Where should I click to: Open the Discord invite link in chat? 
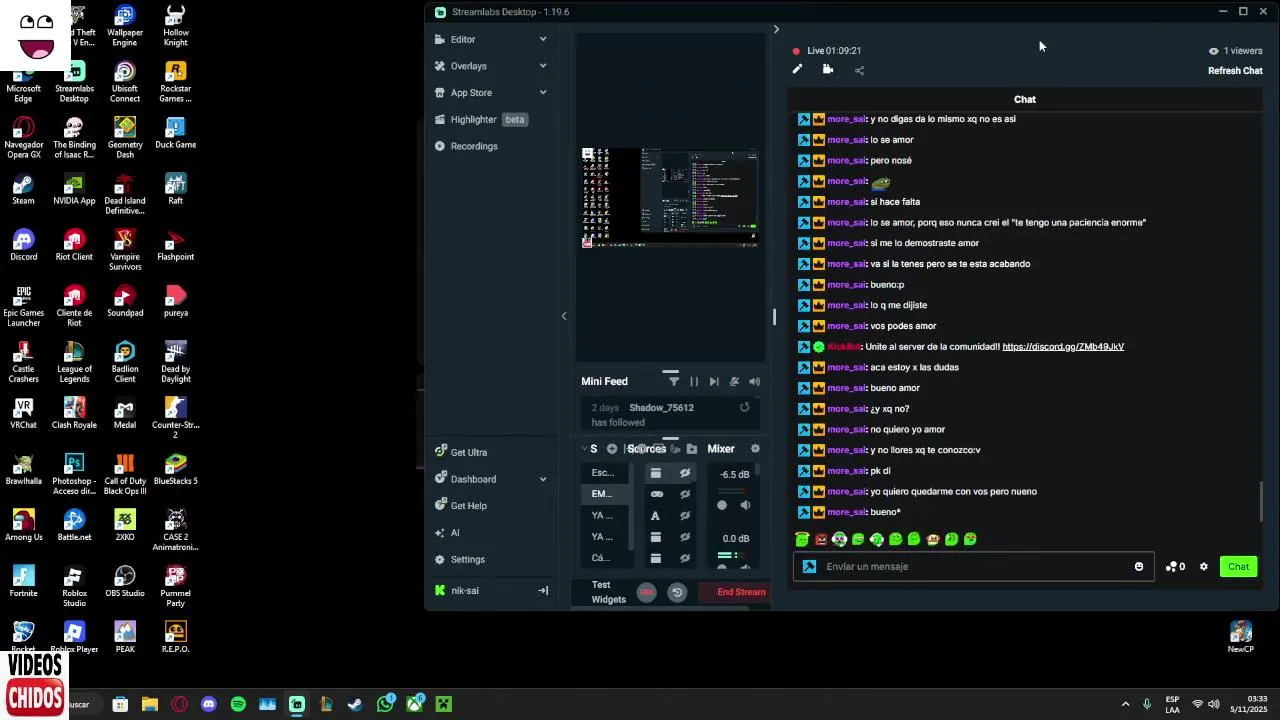pyautogui.click(x=1063, y=347)
